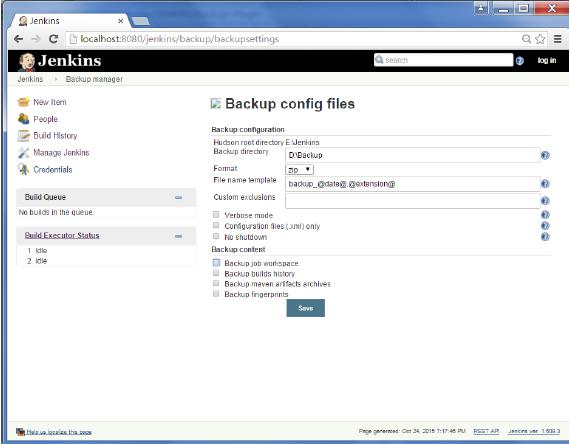Screen dimensions: 570x444
Task: Click the Save button
Action: [x=305, y=308]
